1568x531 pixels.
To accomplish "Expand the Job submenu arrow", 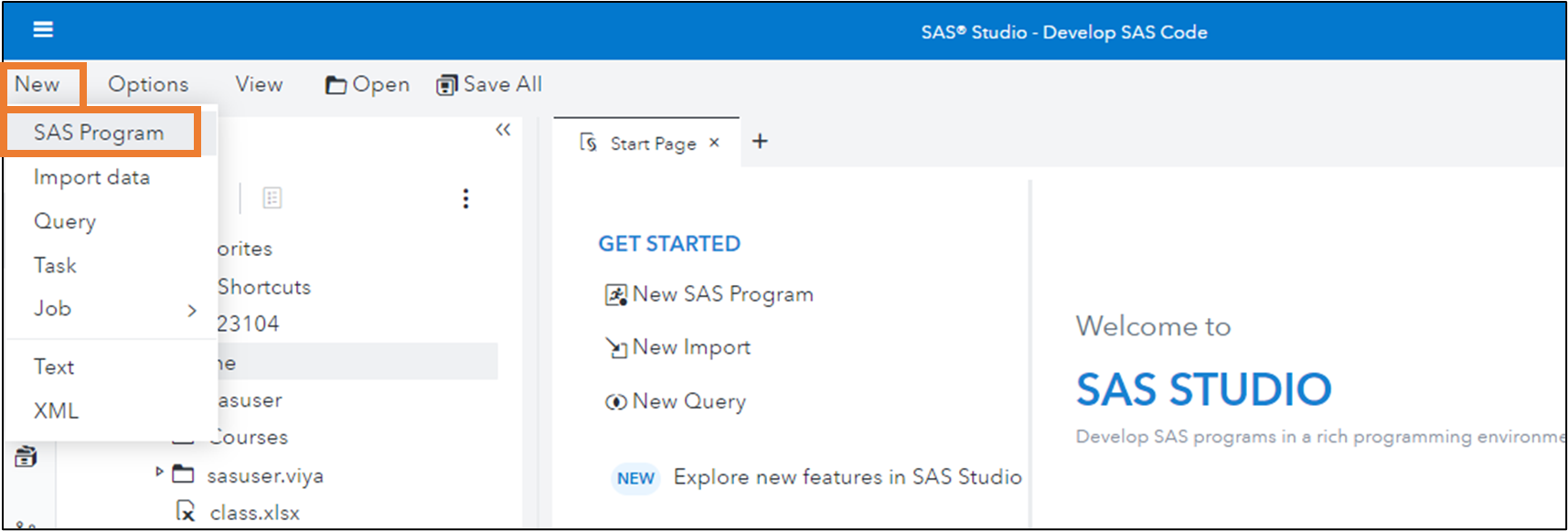I will [192, 310].
